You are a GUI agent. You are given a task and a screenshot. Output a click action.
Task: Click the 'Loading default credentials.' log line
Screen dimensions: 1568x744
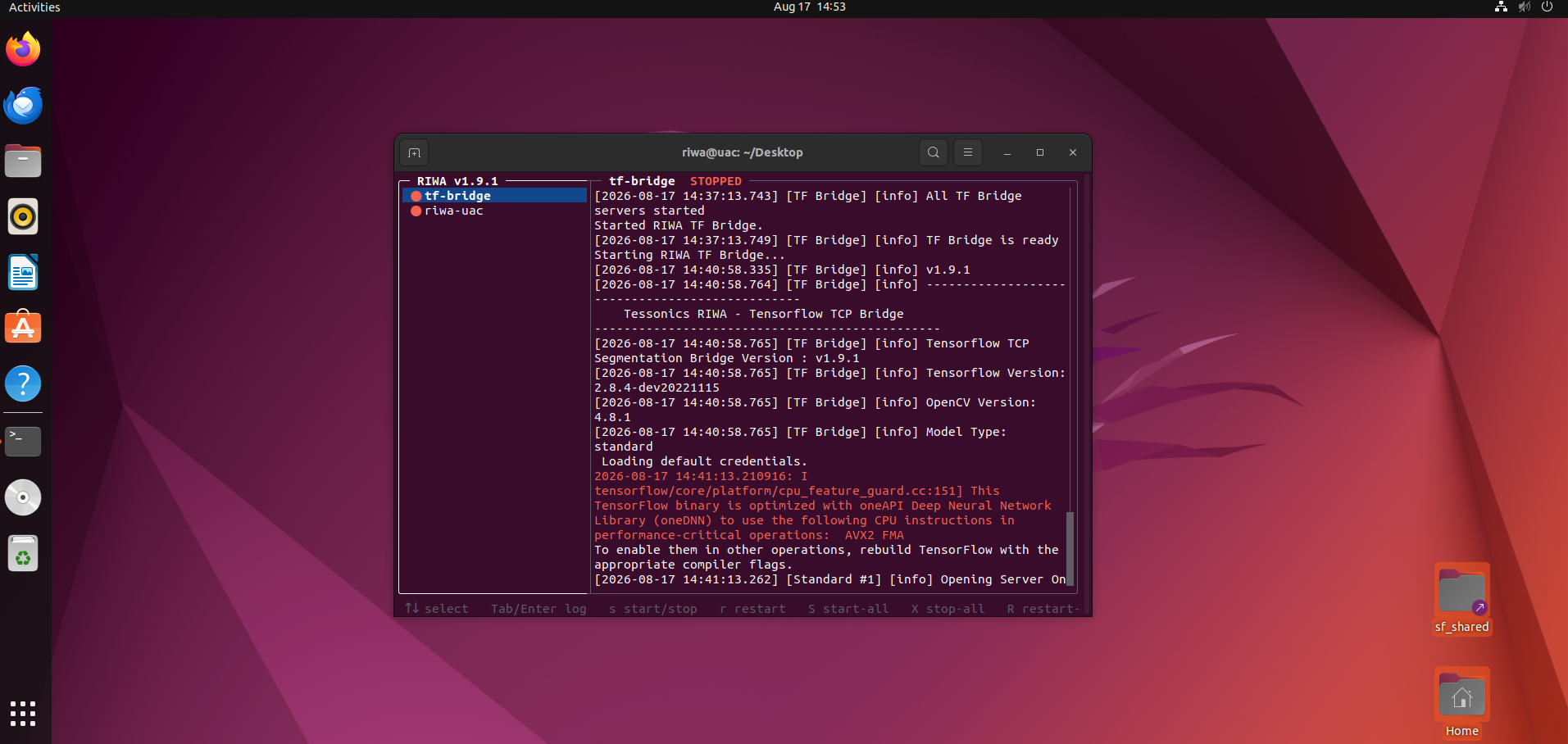(x=704, y=461)
